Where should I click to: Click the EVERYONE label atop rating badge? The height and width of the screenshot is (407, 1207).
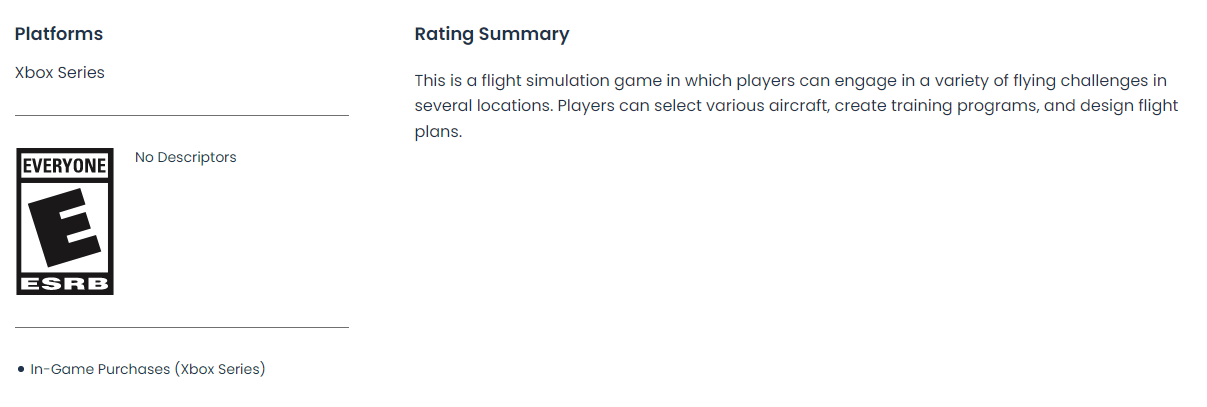65,166
